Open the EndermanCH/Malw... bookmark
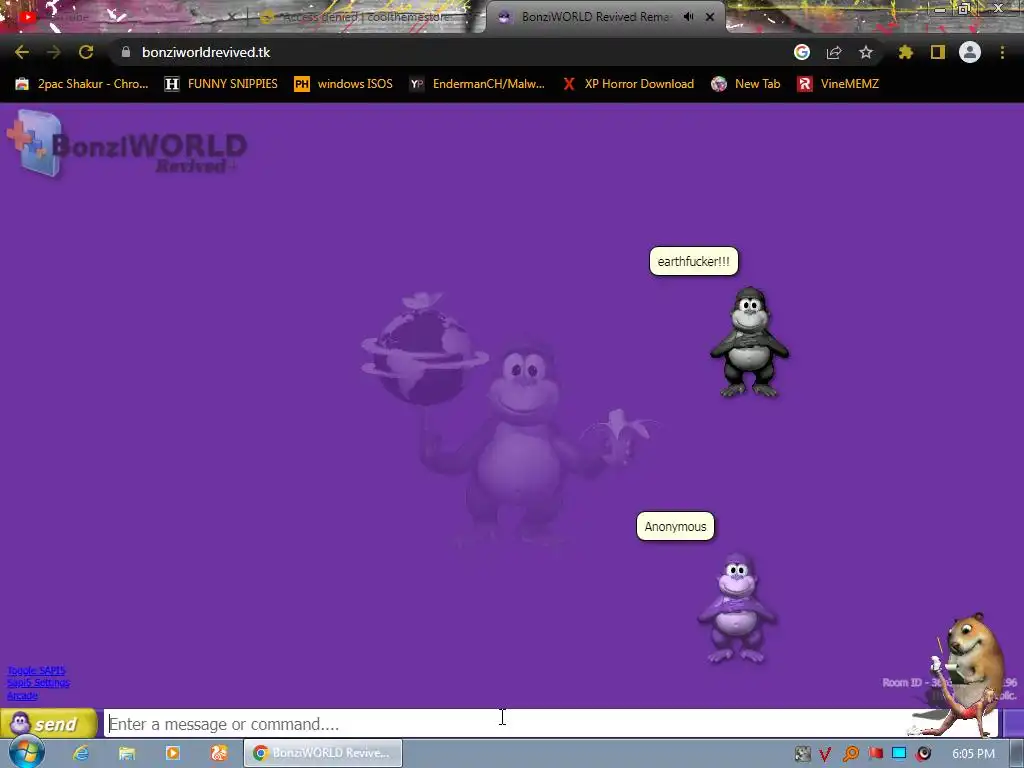1024x768 pixels. point(477,84)
